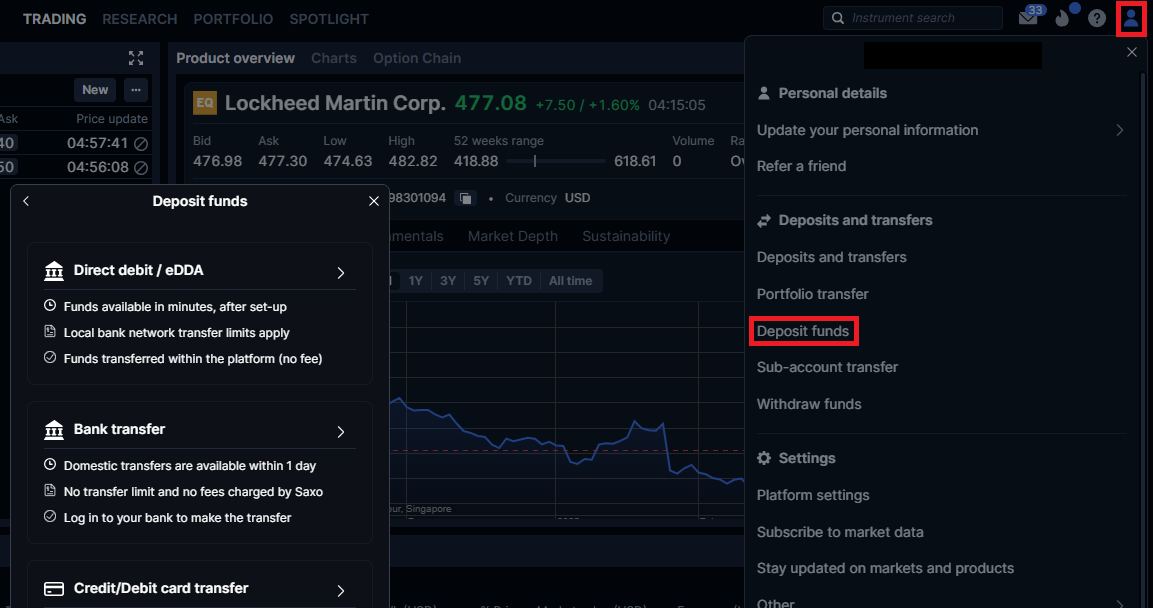Close the account side menu
Image resolution: width=1153 pixels, height=608 pixels.
pyautogui.click(x=1132, y=52)
